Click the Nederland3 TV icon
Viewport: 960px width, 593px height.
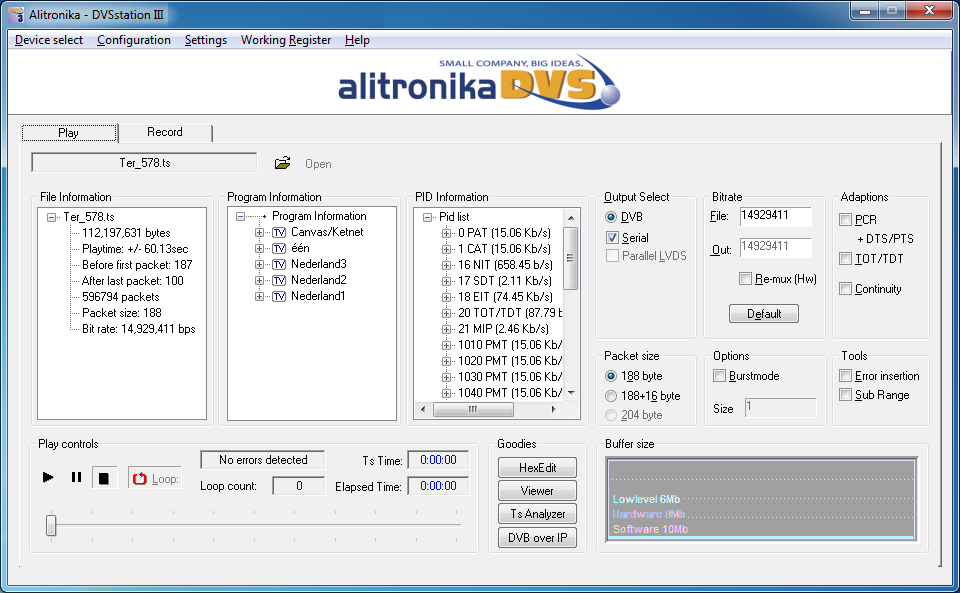(x=279, y=264)
